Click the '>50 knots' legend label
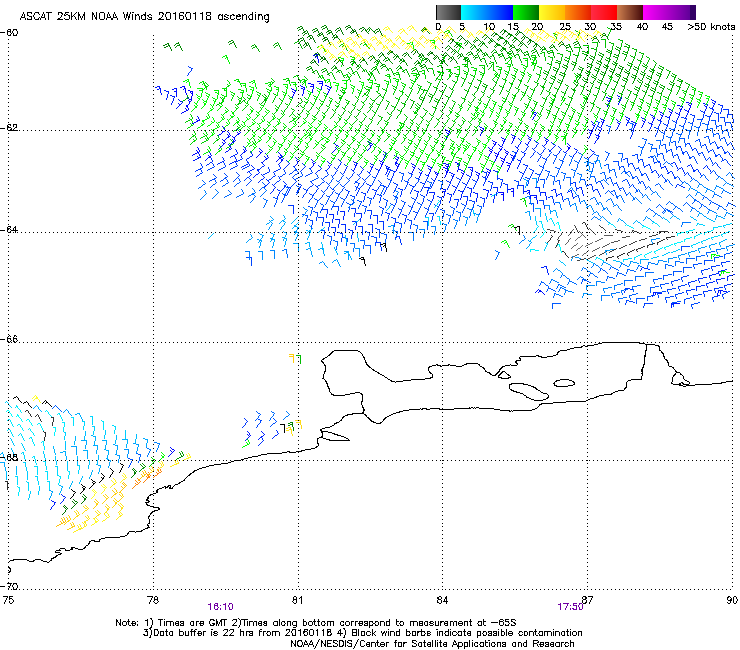 711,27
